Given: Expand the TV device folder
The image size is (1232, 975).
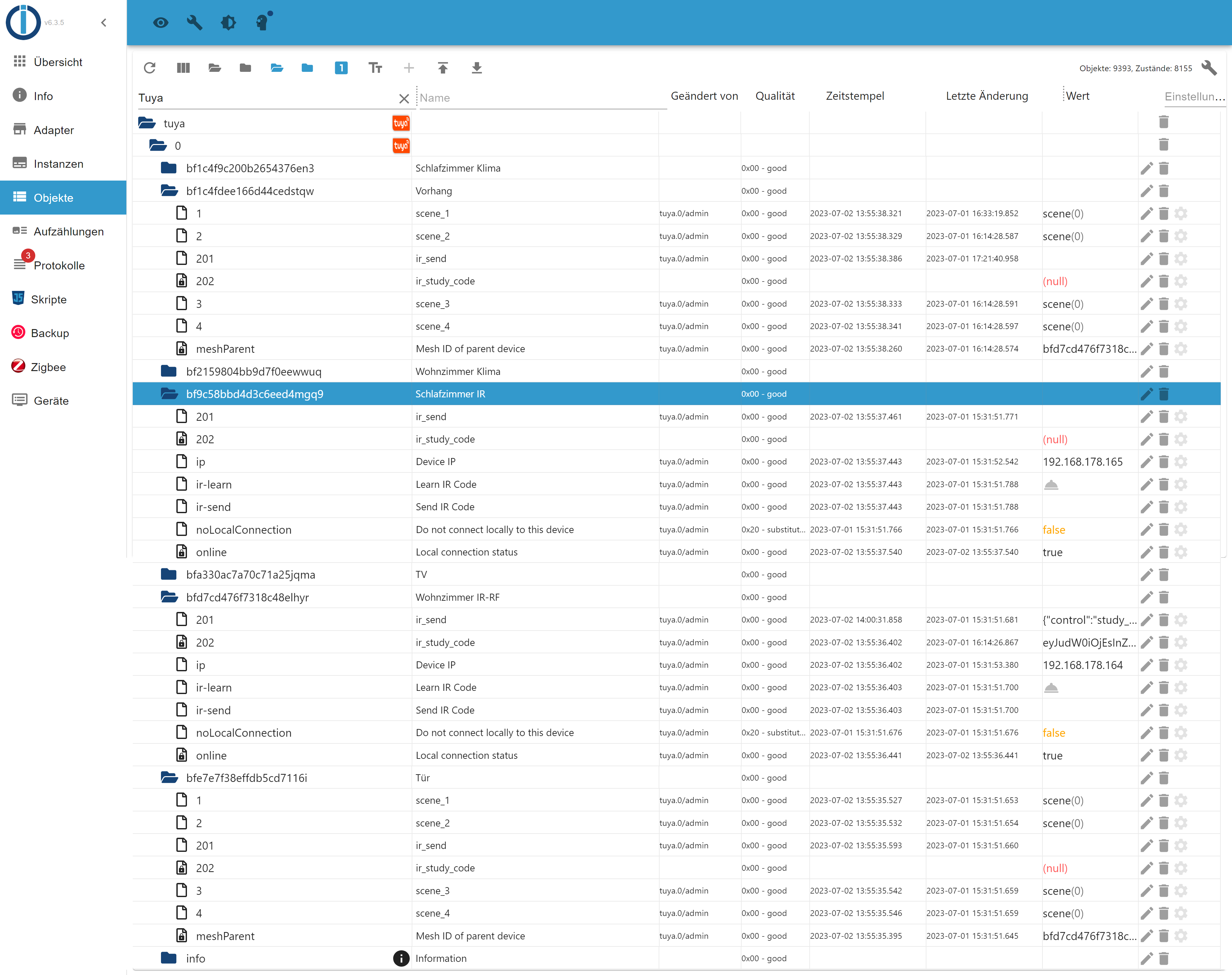Looking at the screenshot, I should click(169, 574).
